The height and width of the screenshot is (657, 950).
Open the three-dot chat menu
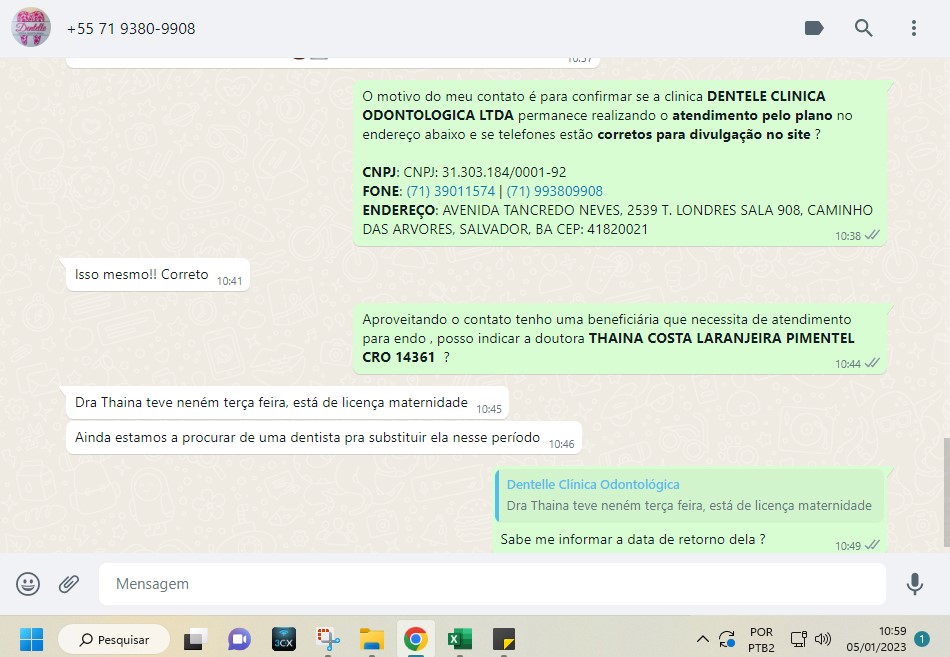point(914,28)
